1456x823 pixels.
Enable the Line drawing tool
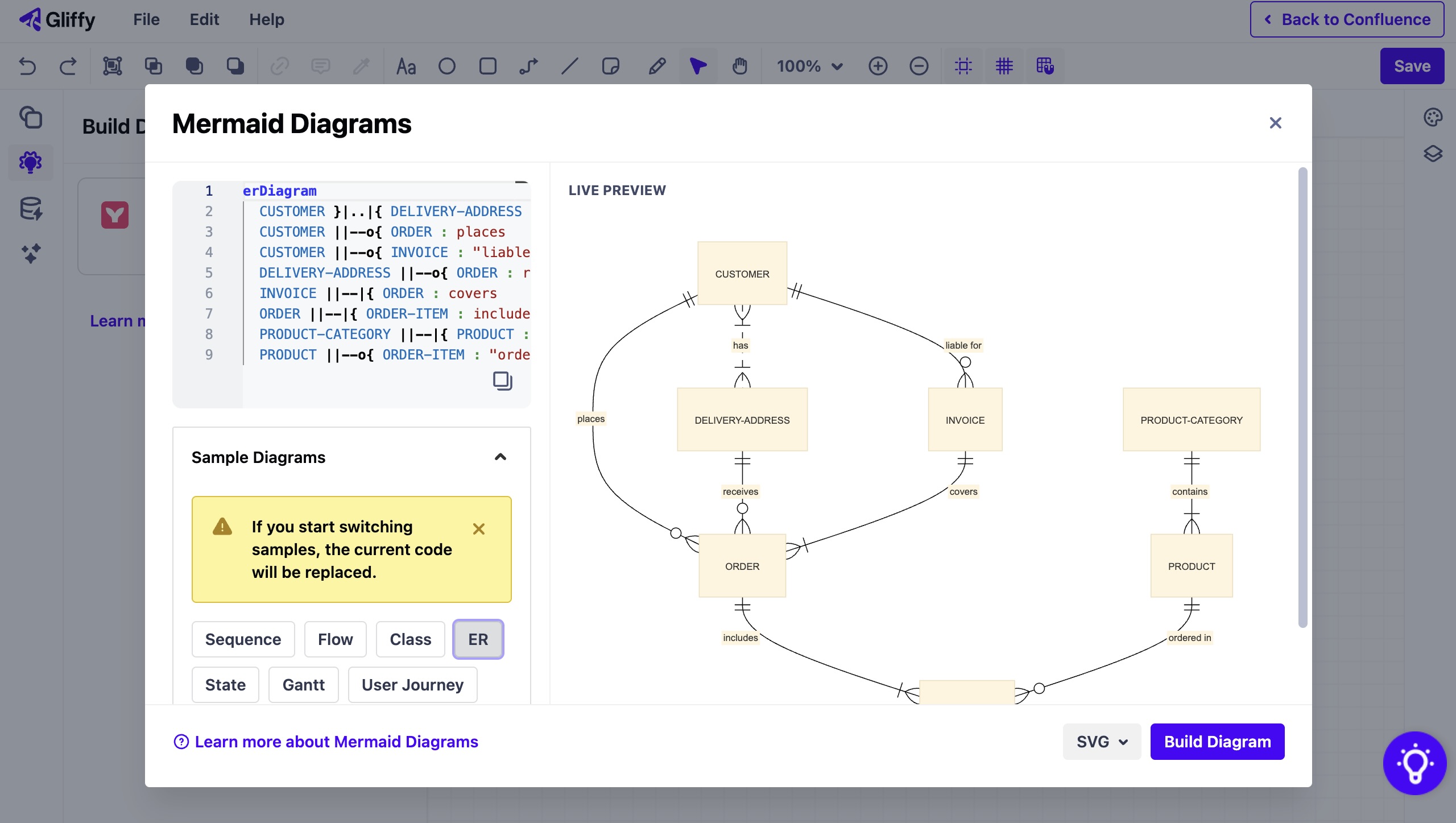pyautogui.click(x=569, y=67)
